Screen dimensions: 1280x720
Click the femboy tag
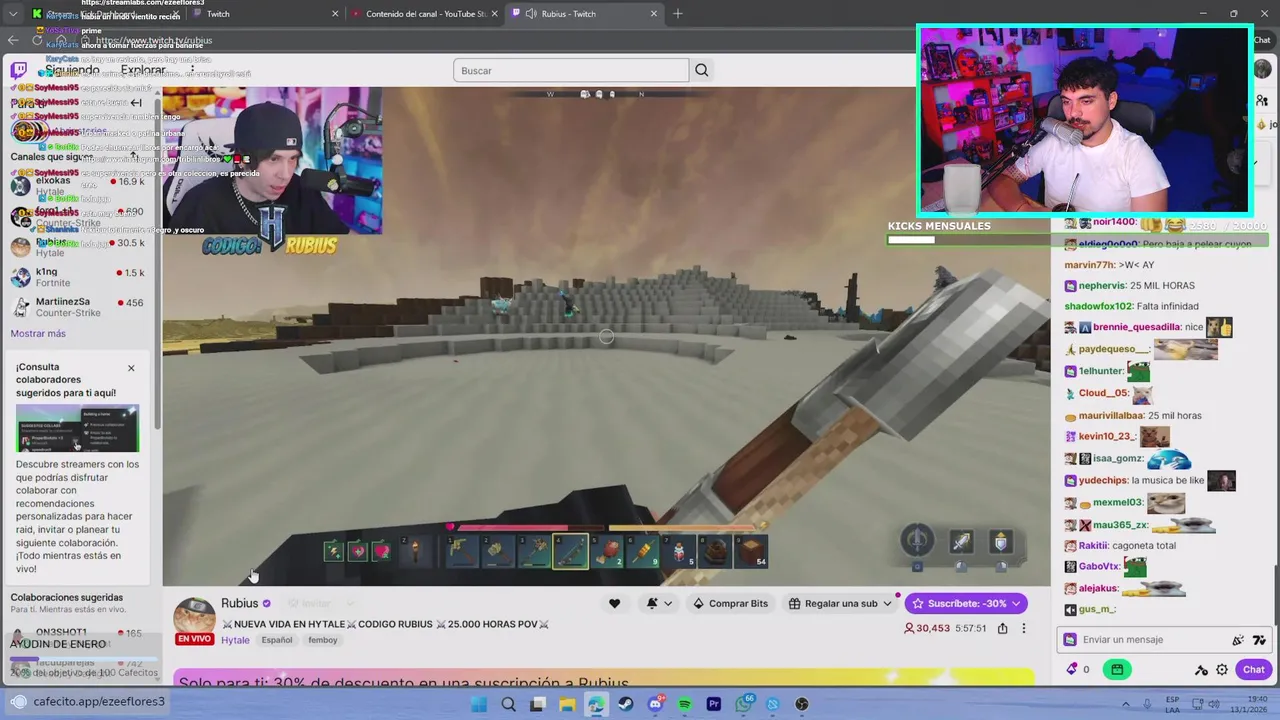pos(323,640)
